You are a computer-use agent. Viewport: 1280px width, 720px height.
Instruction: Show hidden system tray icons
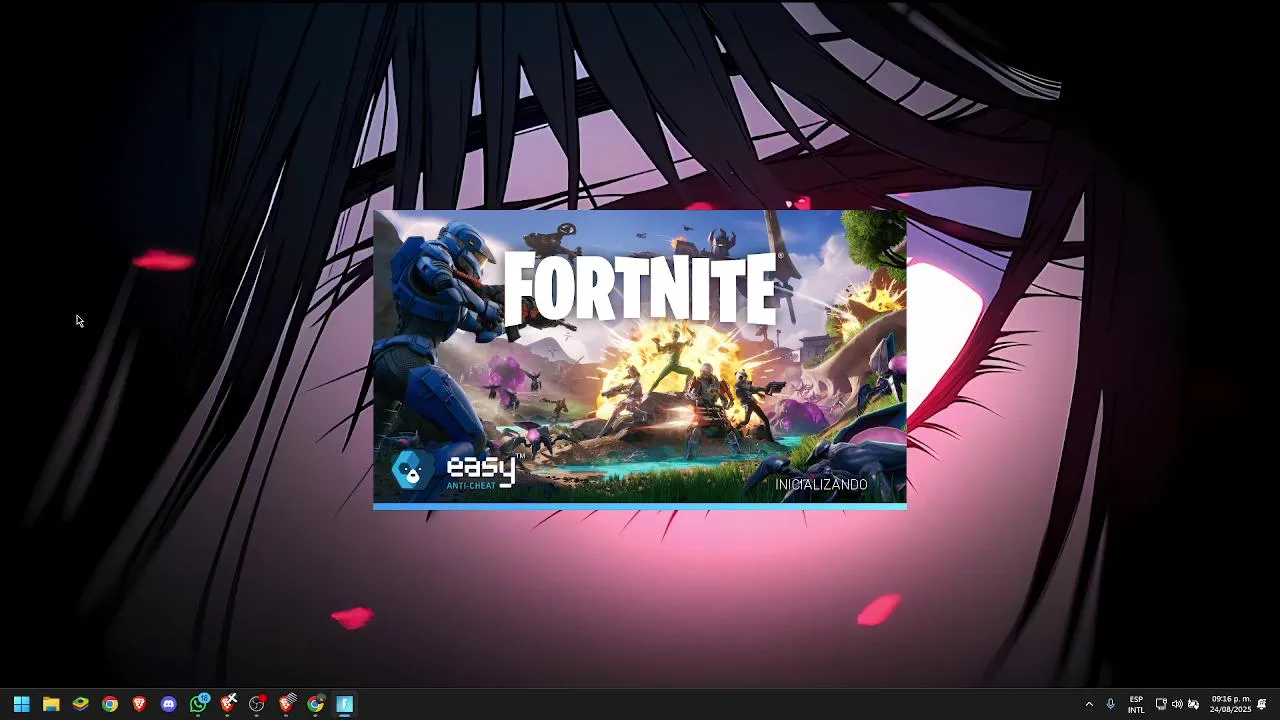(1089, 704)
